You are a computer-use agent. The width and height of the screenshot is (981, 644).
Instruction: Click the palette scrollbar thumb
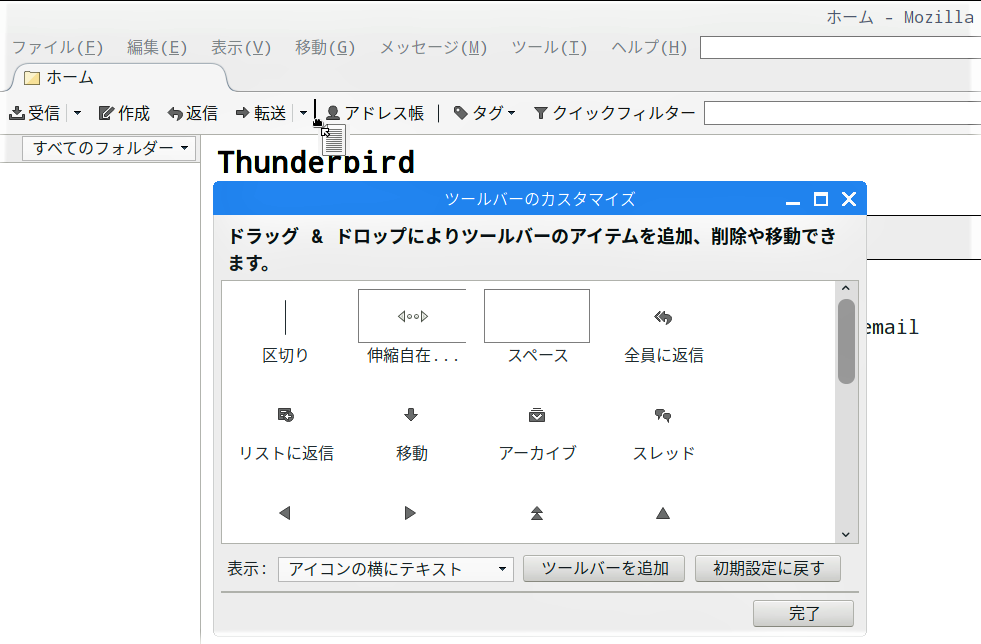click(x=846, y=341)
